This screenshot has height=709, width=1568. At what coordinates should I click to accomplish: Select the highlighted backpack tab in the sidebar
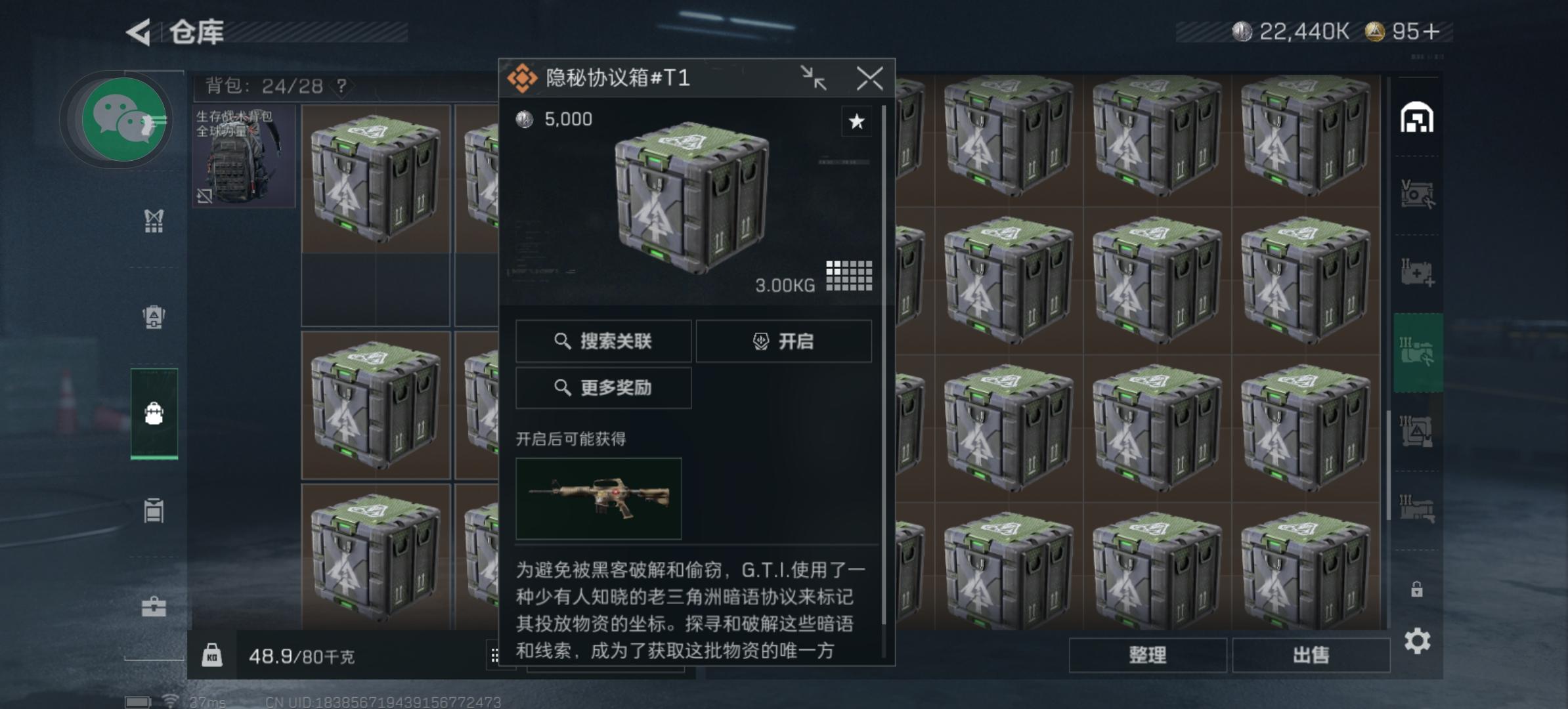pos(154,414)
